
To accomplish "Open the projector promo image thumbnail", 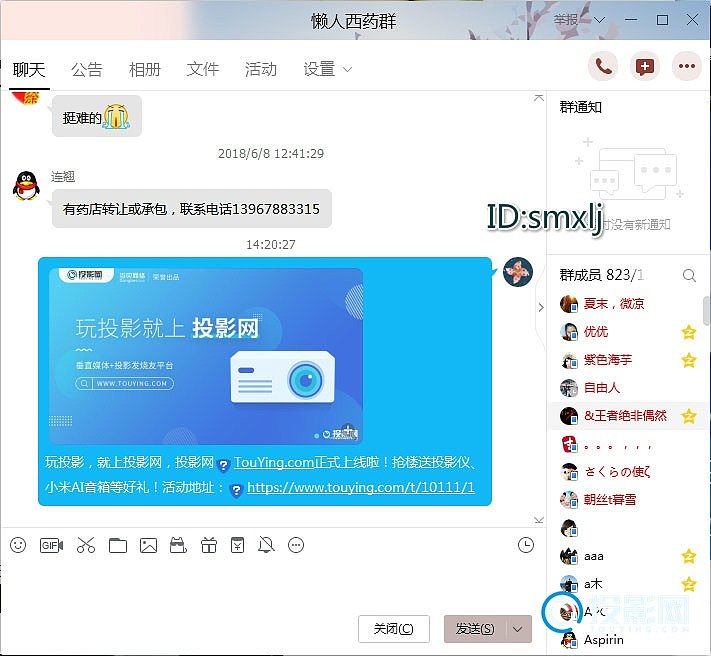I will click(205, 356).
